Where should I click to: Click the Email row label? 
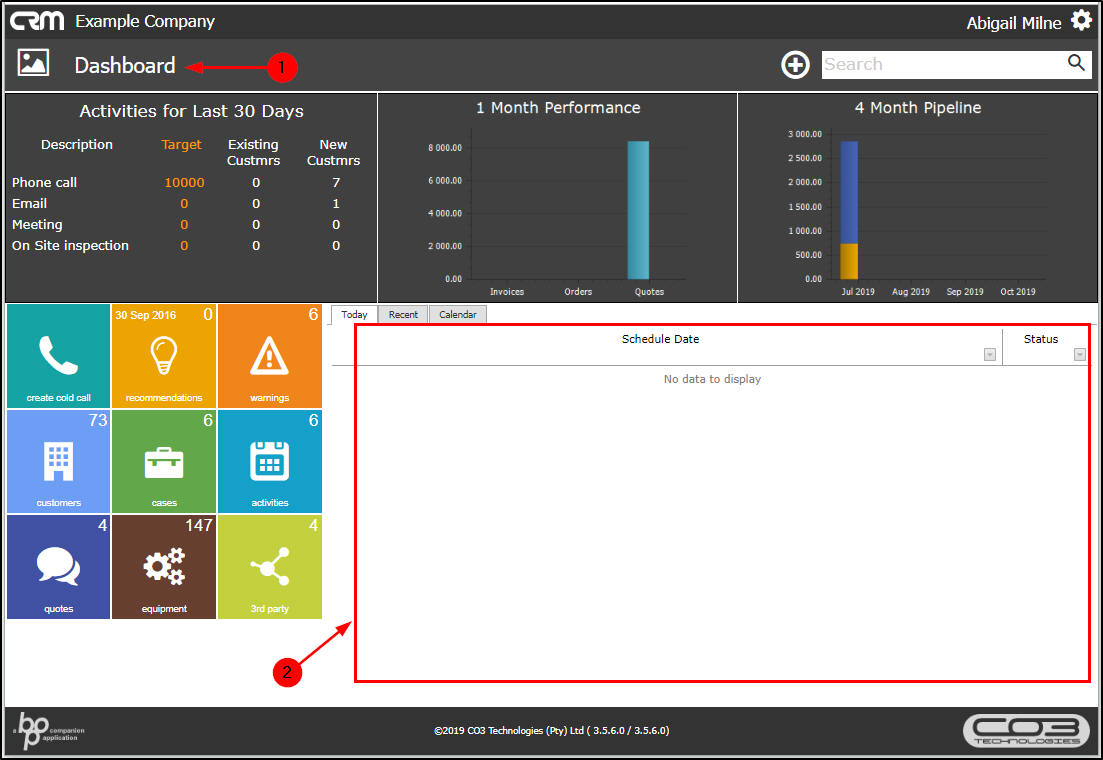tap(30, 204)
